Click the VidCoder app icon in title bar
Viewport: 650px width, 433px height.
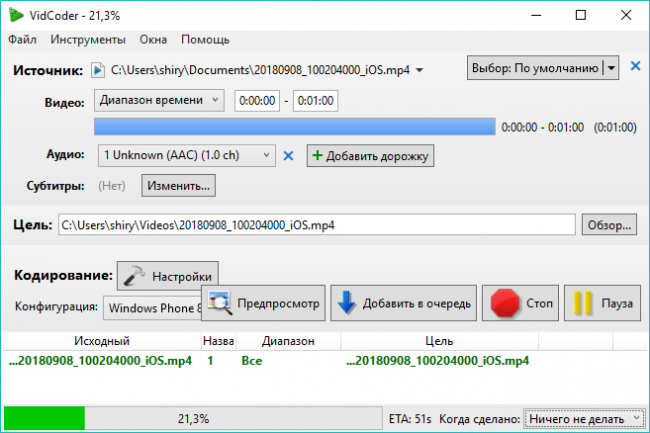pyautogui.click(x=16, y=15)
